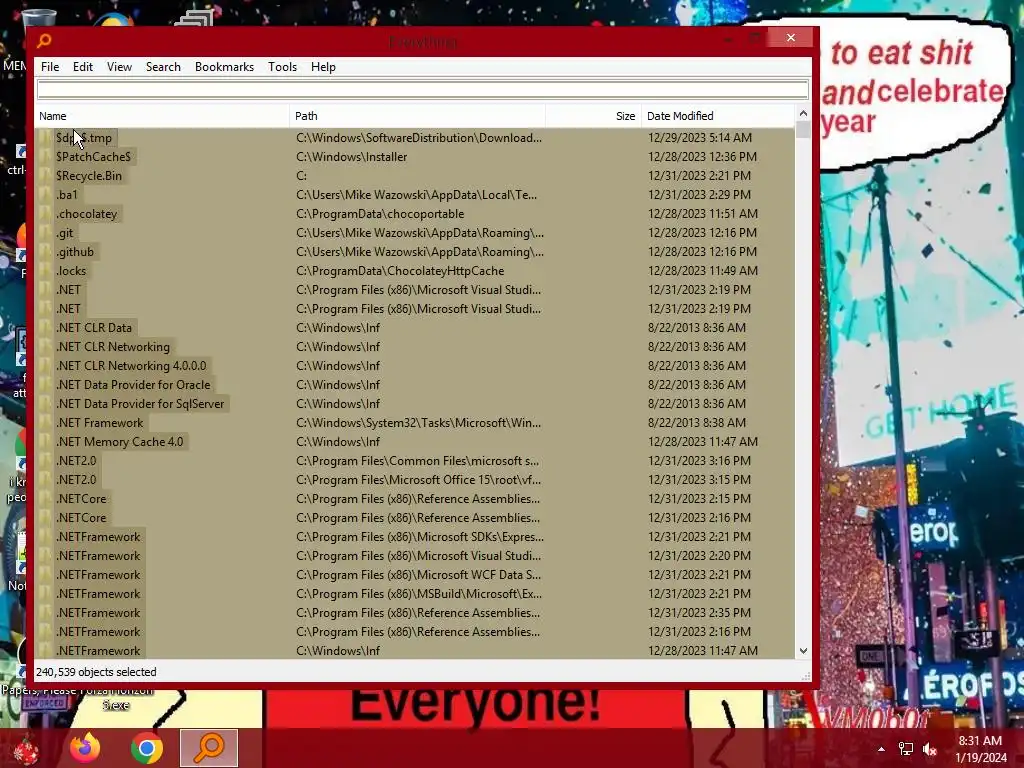The width and height of the screenshot is (1024, 768).
Task: Click the Start button on the taskbar
Action: [26, 749]
